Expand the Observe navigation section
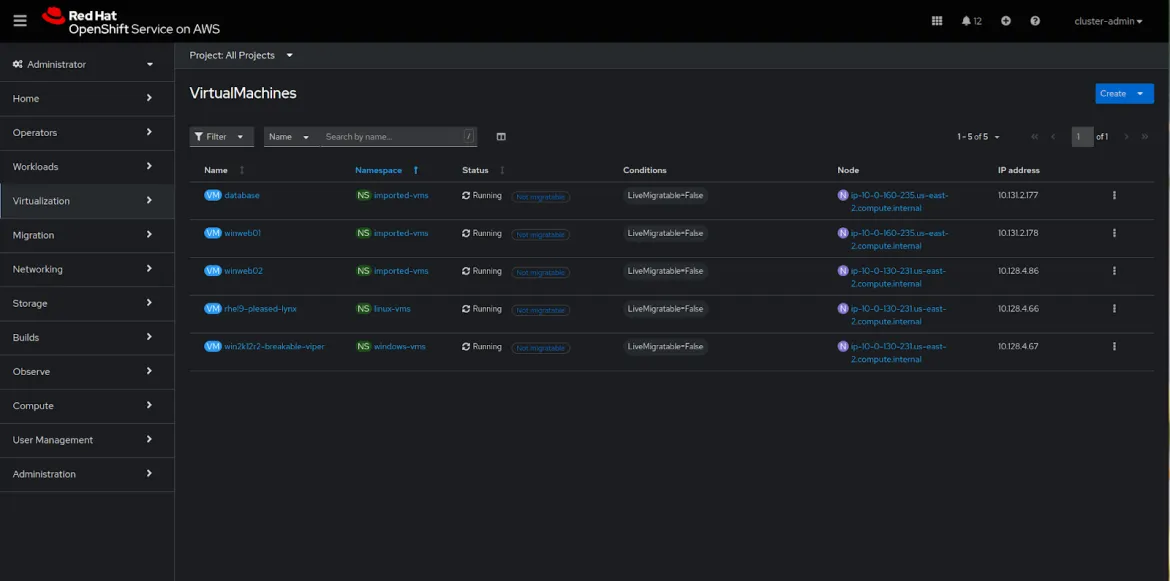Screen dimensions: 1170x581 pos(87,371)
